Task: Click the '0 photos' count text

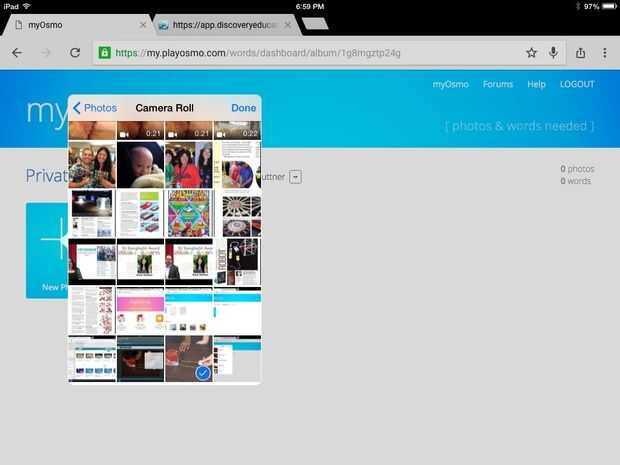Action: pos(577,169)
